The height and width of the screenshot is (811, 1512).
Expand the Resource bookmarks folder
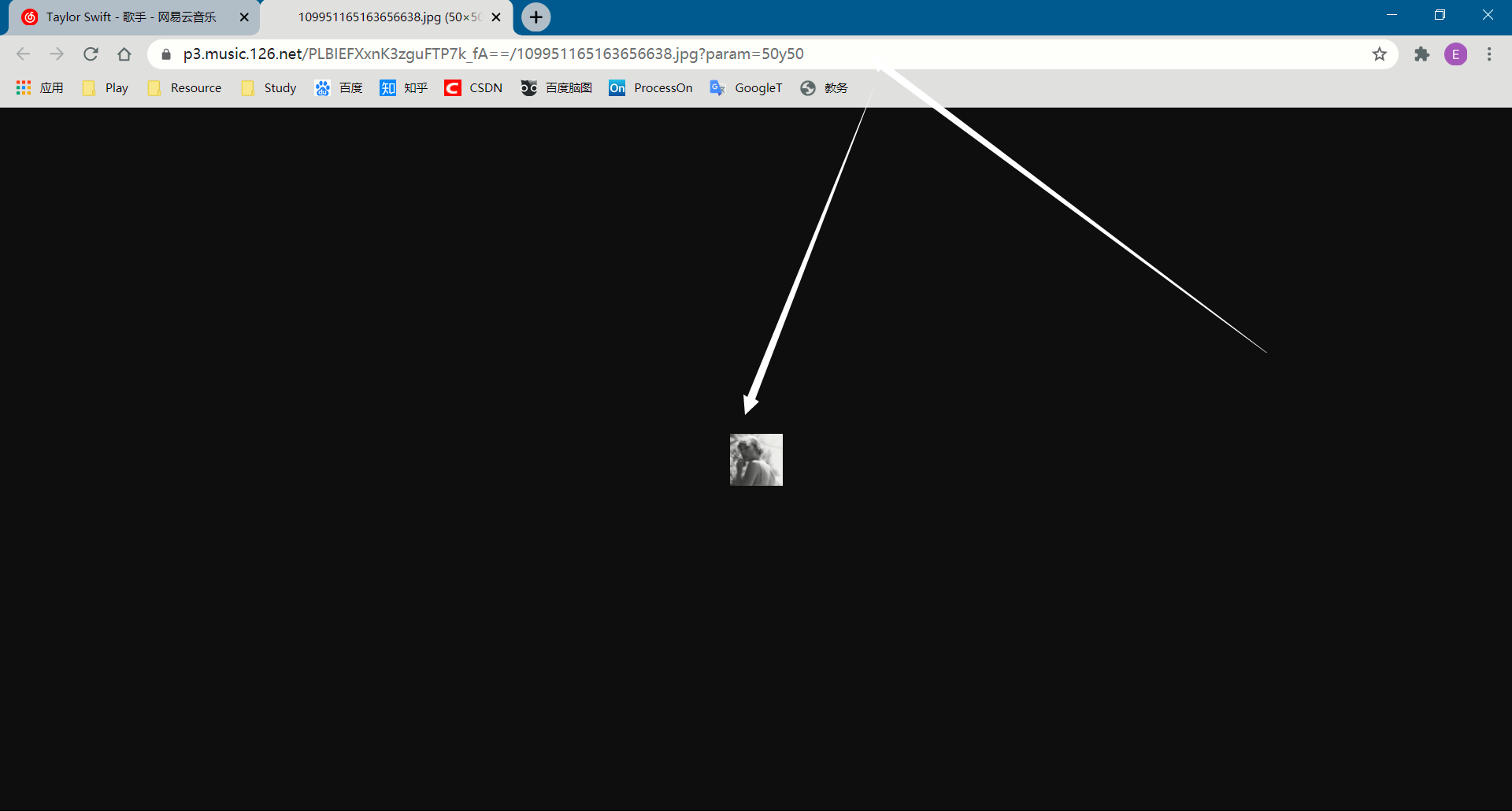coord(185,87)
